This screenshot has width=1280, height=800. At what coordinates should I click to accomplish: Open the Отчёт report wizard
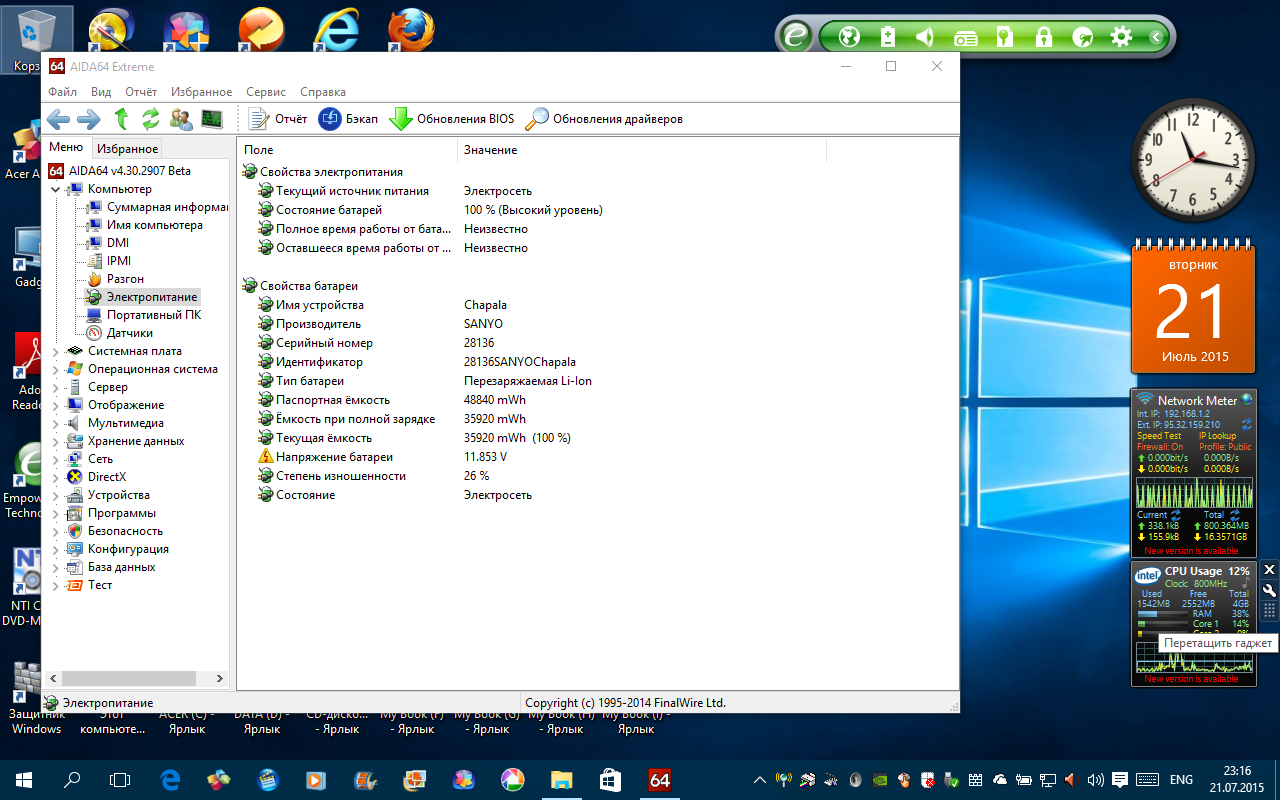pyautogui.click(x=277, y=119)
